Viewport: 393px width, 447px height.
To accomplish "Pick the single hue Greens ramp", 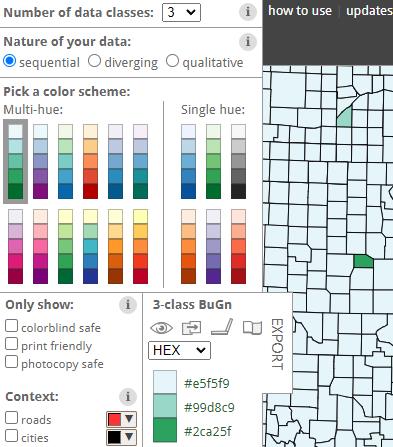I will [213, 162].
